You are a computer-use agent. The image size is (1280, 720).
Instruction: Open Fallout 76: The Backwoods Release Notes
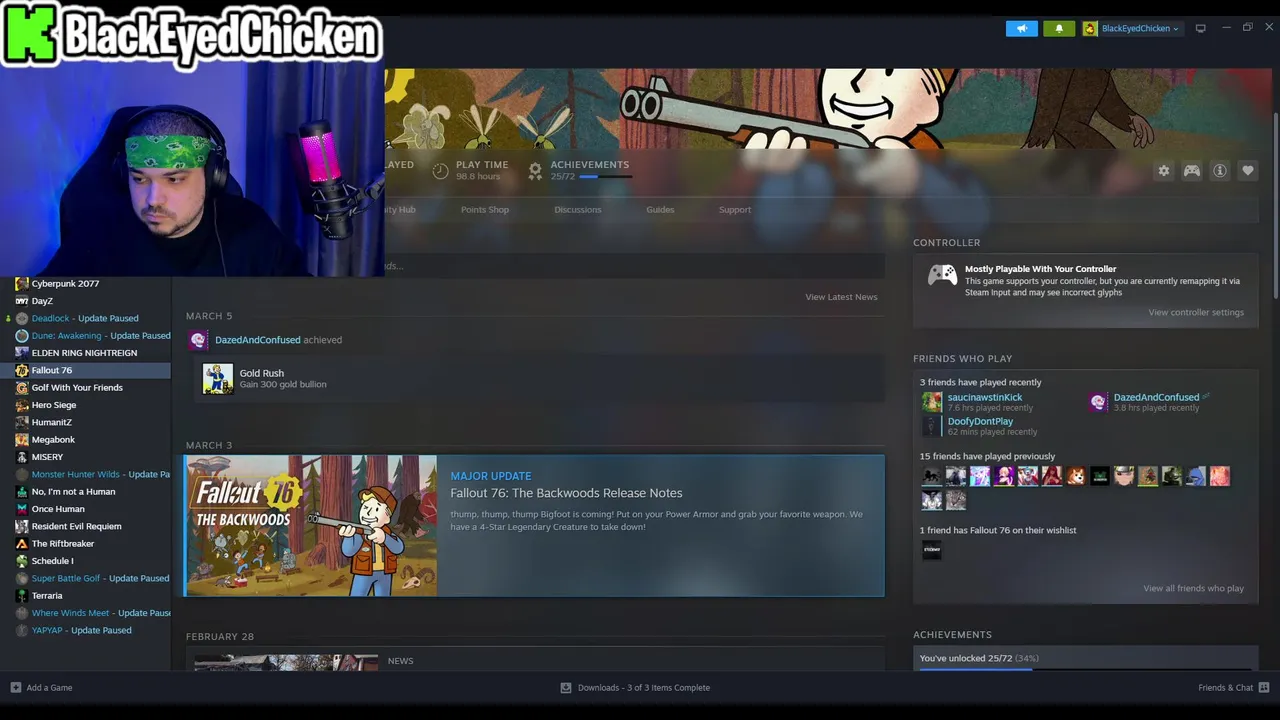566,493
